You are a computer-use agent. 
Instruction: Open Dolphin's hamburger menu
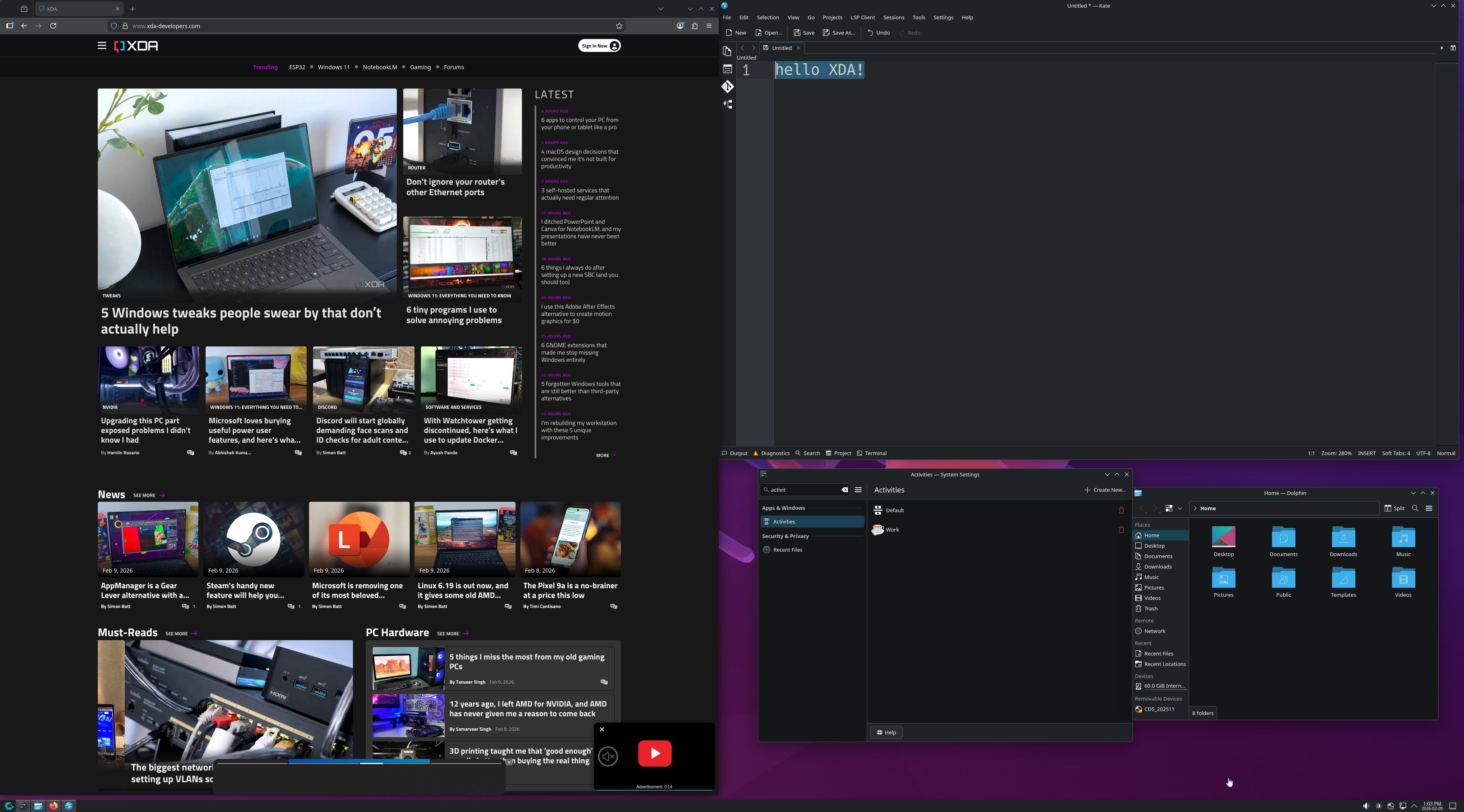point(1429,509)
